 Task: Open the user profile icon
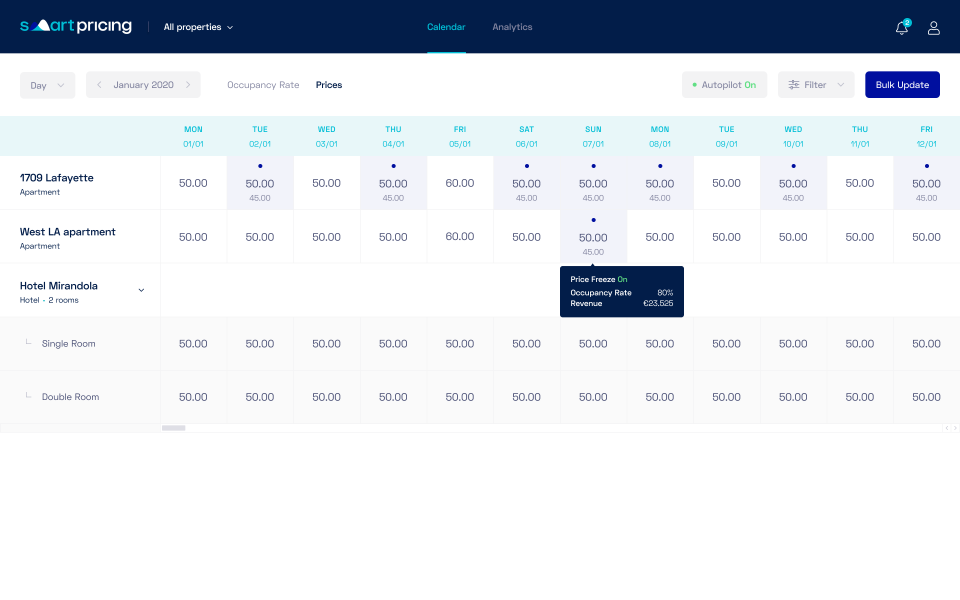point(934,28)
